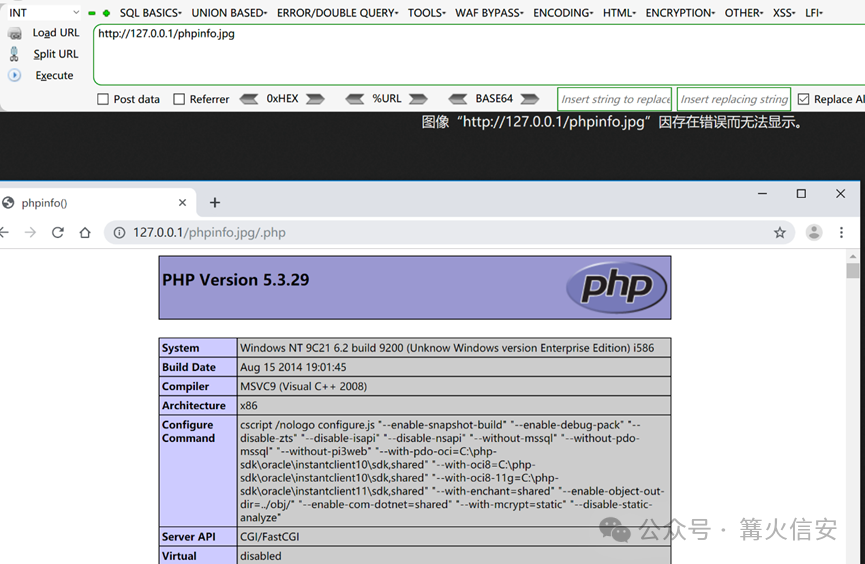Viewport: 865px width, 564px height.
Task: Open the OTHER menu
Action: 744,13
